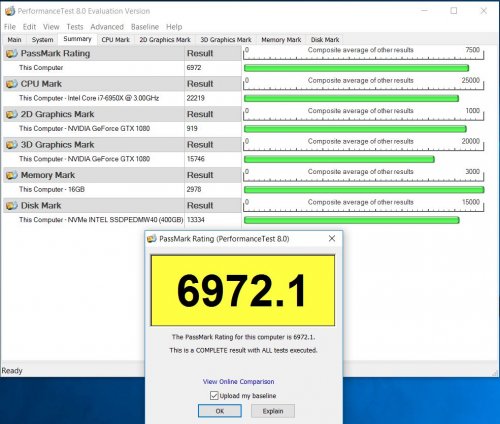This screenshot has width=500, height=424.
Task: Click the 2D NVIDIA GeForce GTX 1080 row
Action: pos(122,129)
